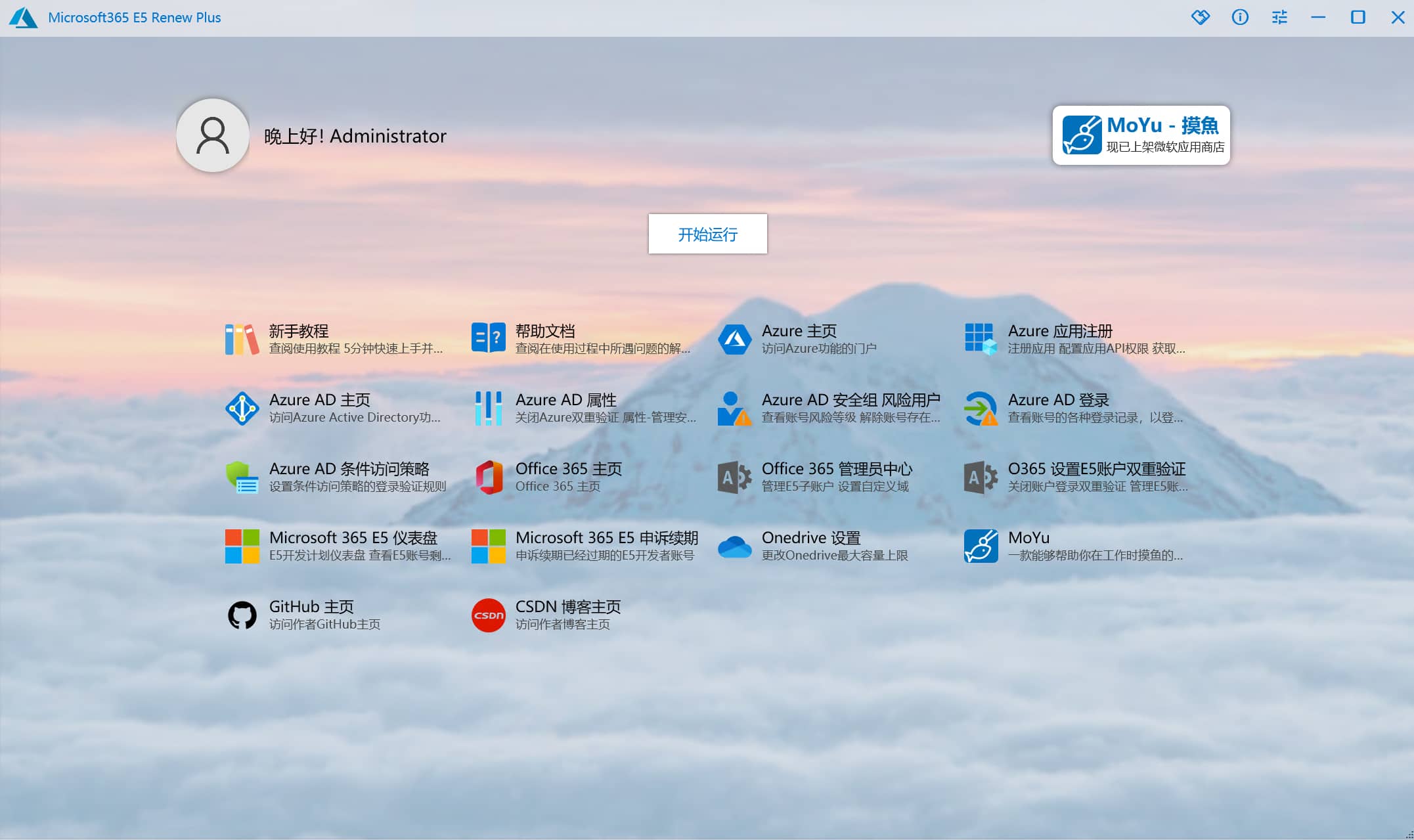1414x840 pixels.
Task: Open the Azure AD 属性 bars icon
Action: [489, 408]
